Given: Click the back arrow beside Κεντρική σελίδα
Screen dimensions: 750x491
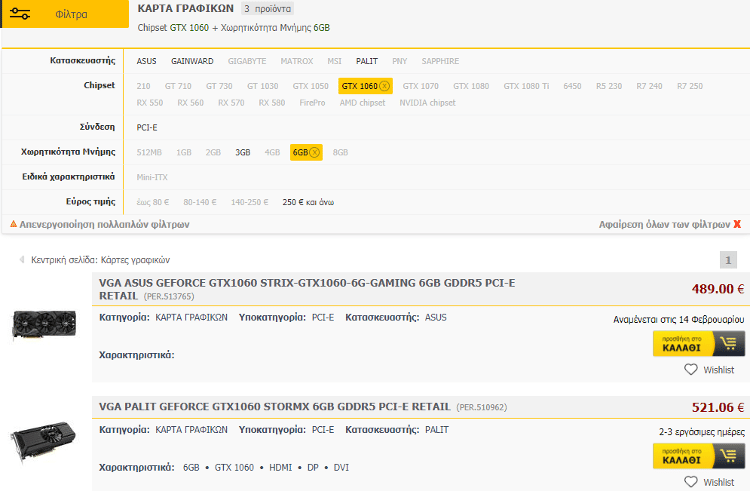Looking at the screenshot, I should (21, 260).
